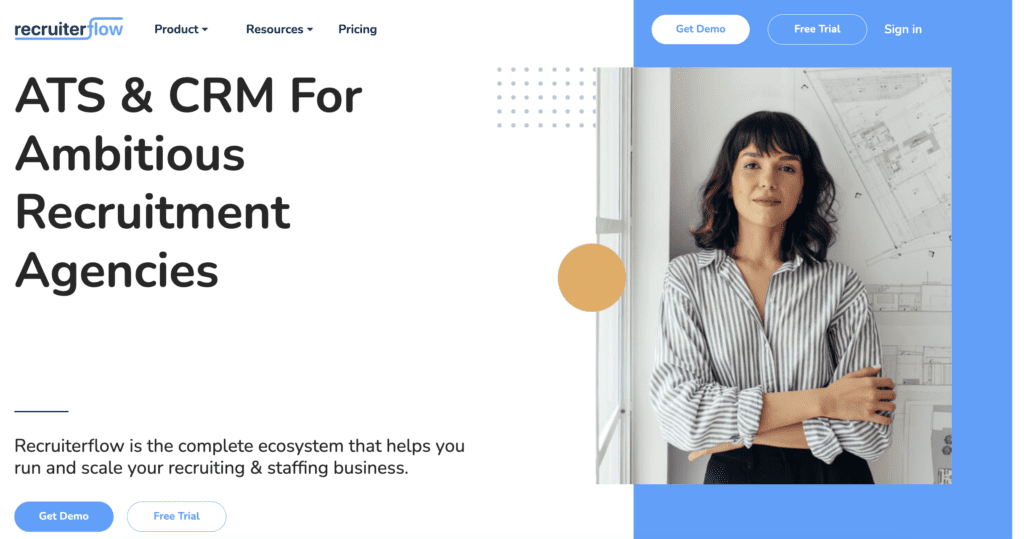Open the Product menu
1024x539 pixels.
point(181,29)
